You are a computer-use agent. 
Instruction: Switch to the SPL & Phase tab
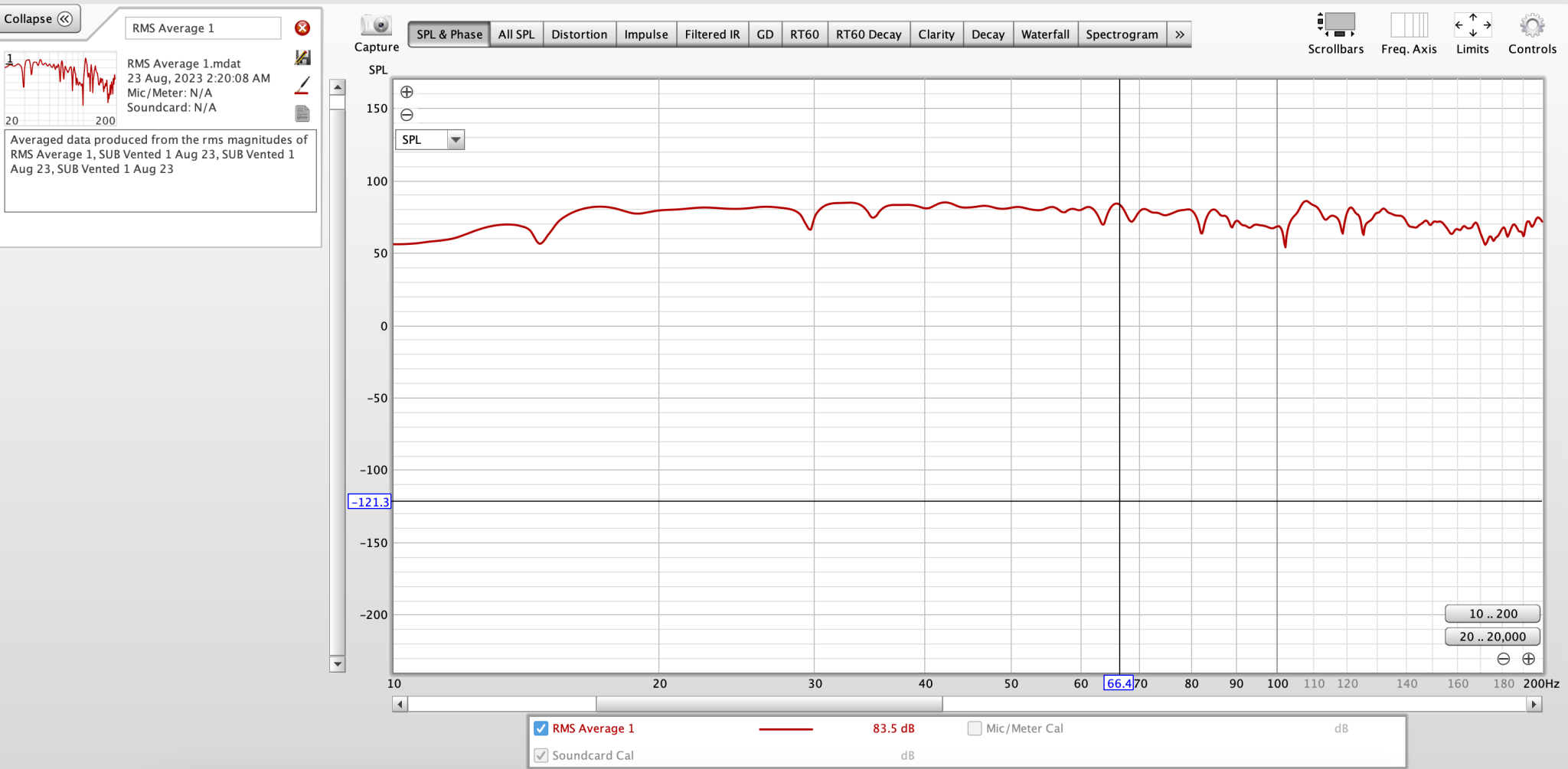[449, 34]
